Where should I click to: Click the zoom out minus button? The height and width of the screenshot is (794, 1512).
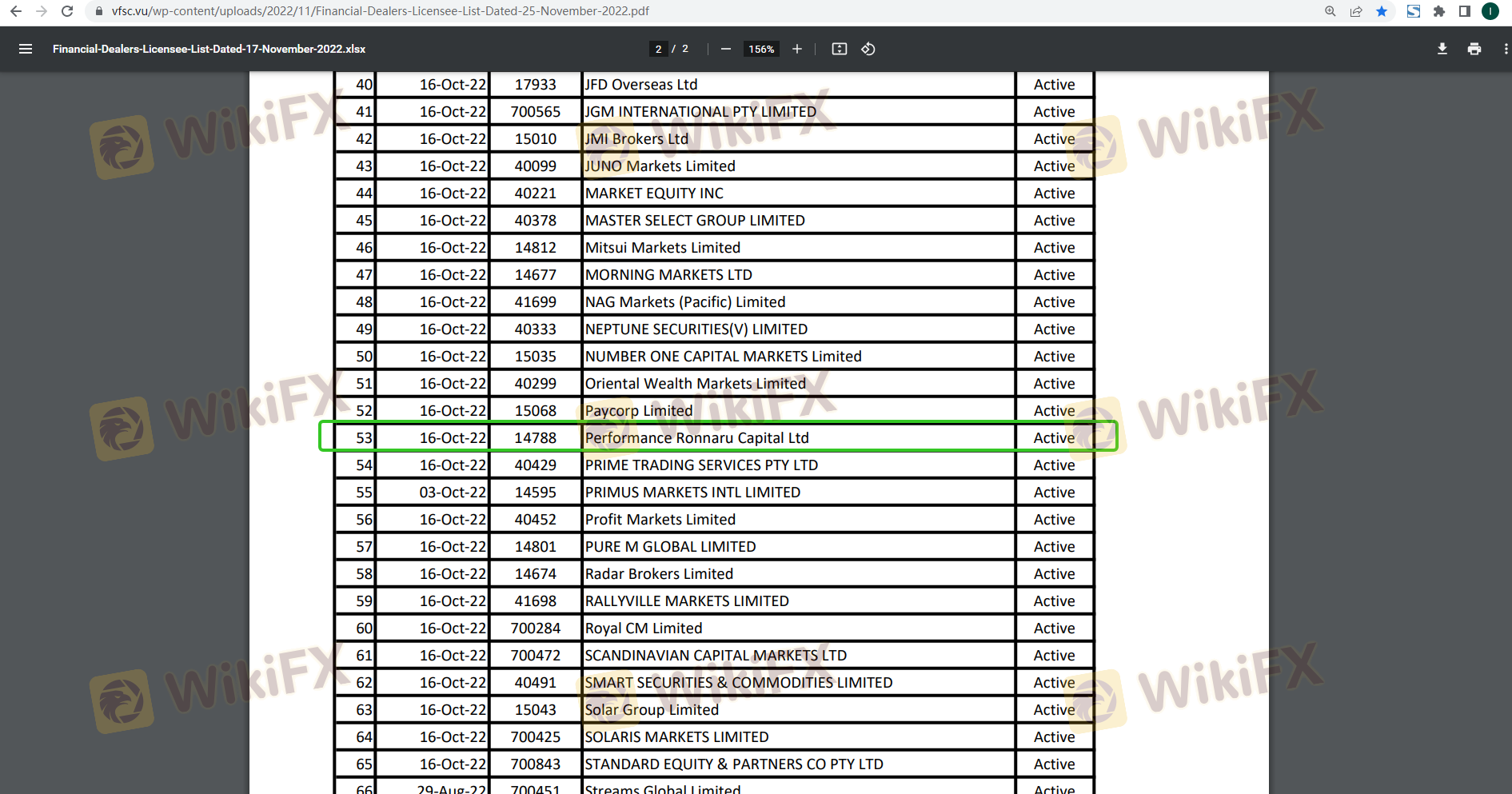pos(725,49)
